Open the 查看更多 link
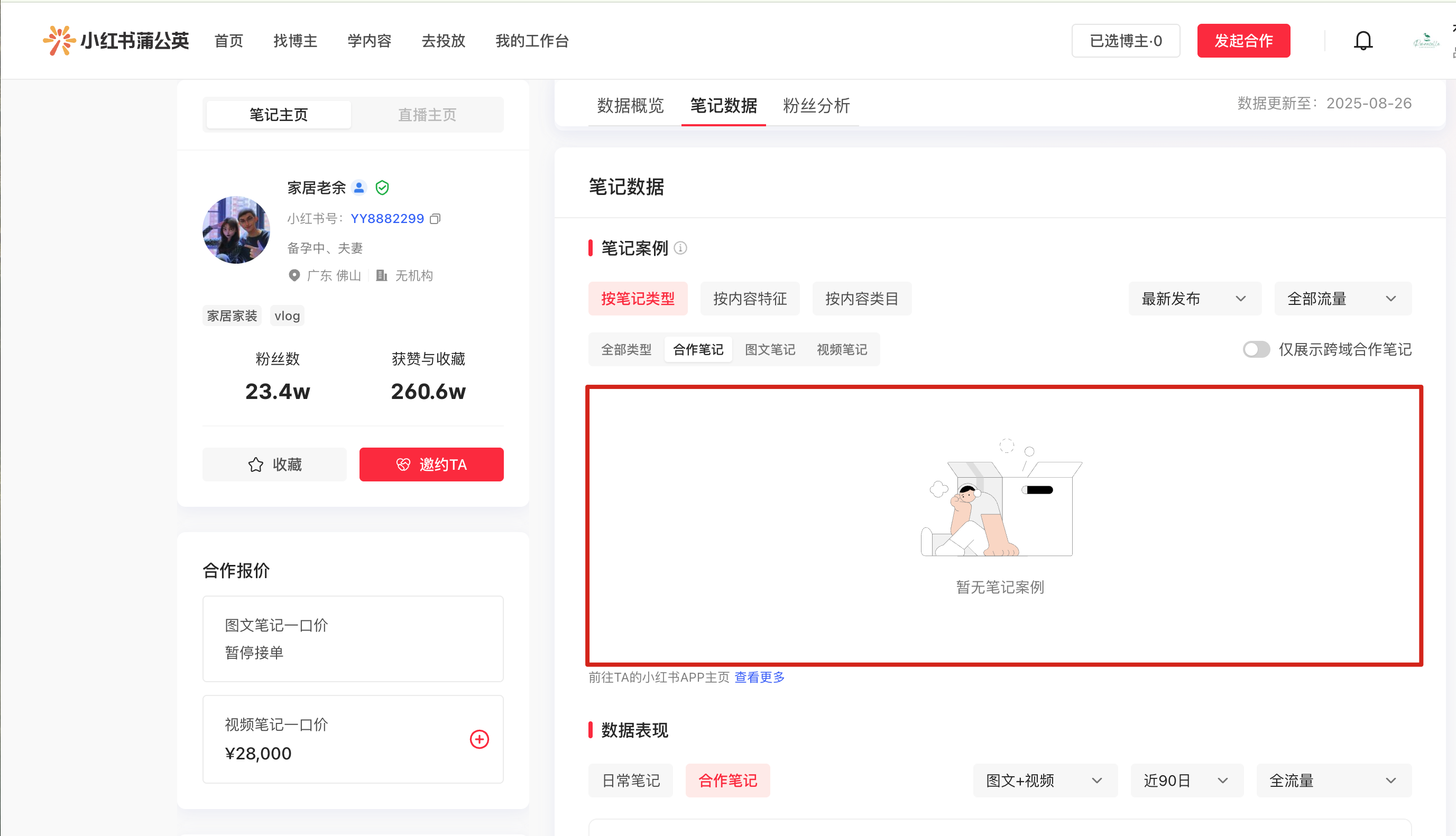 tap(759, 677)
